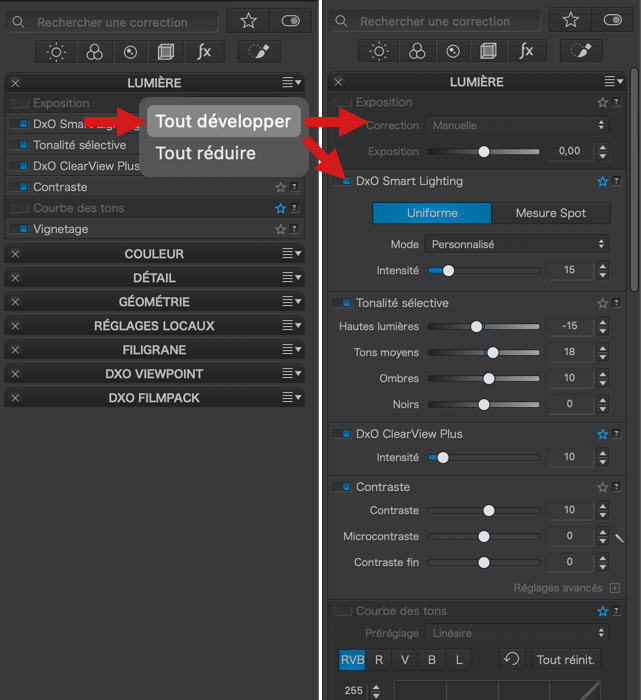Screen dimensions: 641x700
Task: Click the Ombres value field
Action: pos(570,378)
